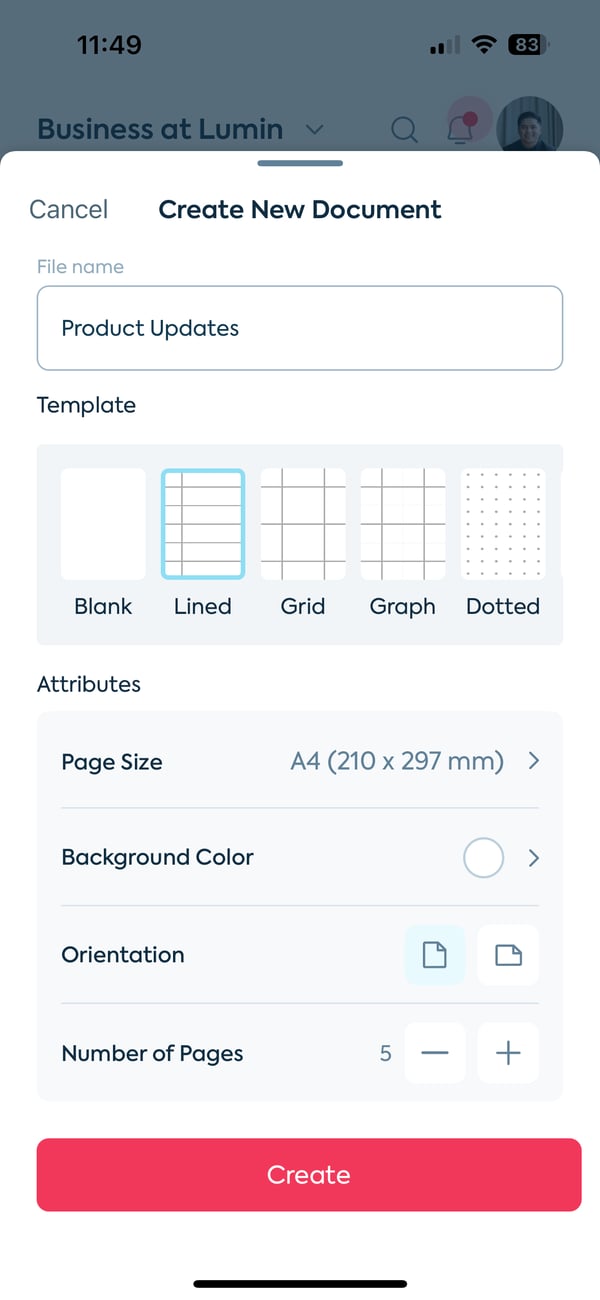
Task: Increase Number of Pages with plus button
Action: [x=507, y=1052]
